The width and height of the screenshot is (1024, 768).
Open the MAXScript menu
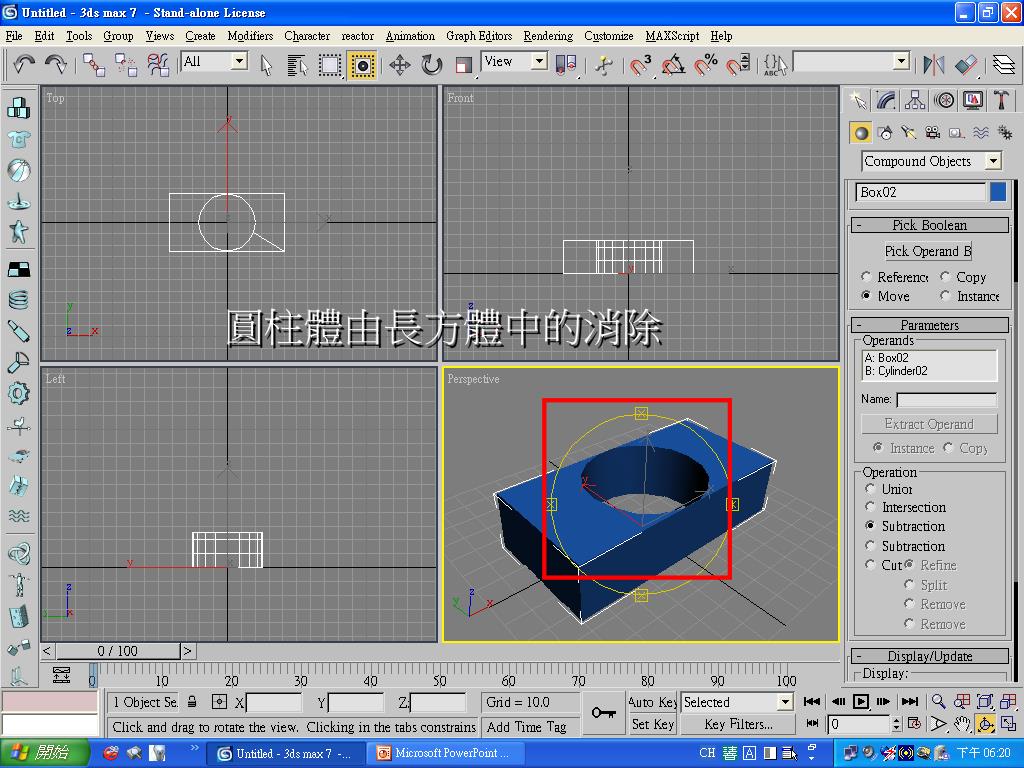pyautogui.click(x=672, y=36)
